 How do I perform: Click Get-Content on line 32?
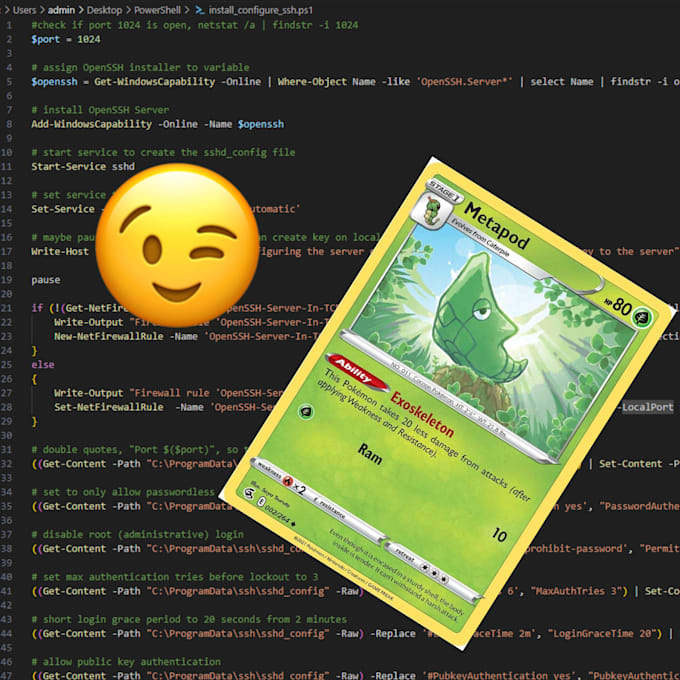pos(74,464)
